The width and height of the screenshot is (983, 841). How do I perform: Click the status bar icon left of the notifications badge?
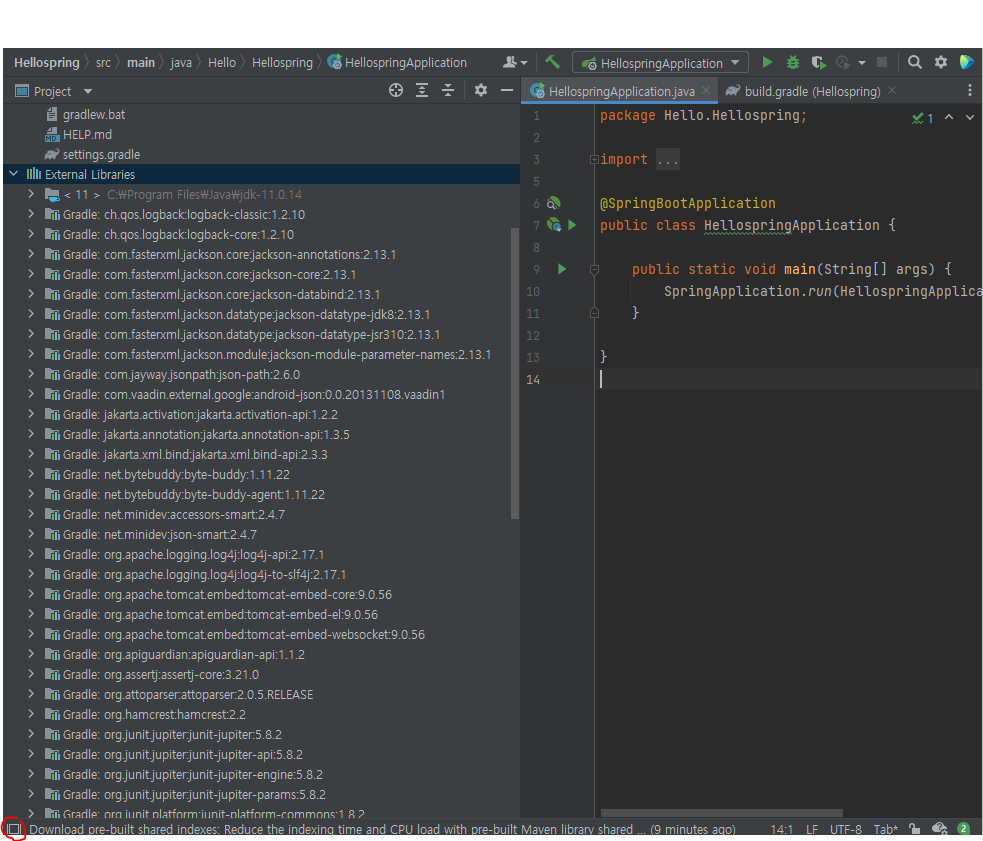point(939,829)
